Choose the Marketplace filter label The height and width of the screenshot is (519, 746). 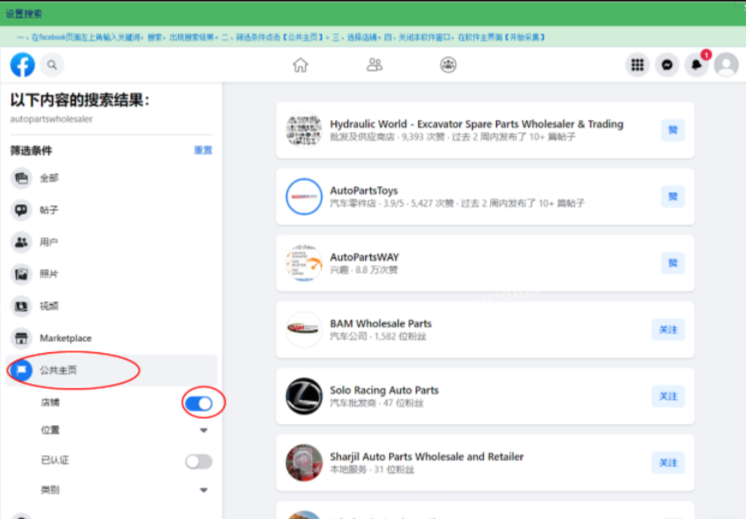pos(66,338)
